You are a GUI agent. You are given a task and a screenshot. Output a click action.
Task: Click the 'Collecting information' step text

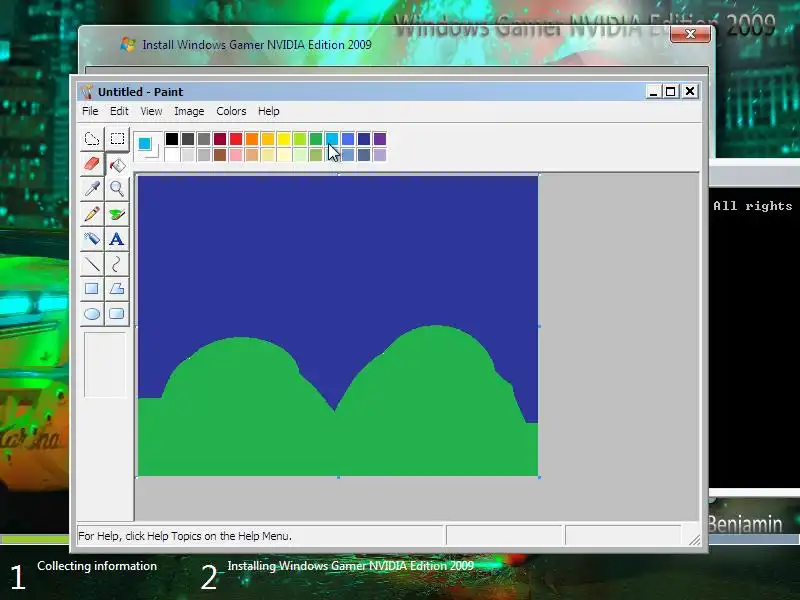97,566
